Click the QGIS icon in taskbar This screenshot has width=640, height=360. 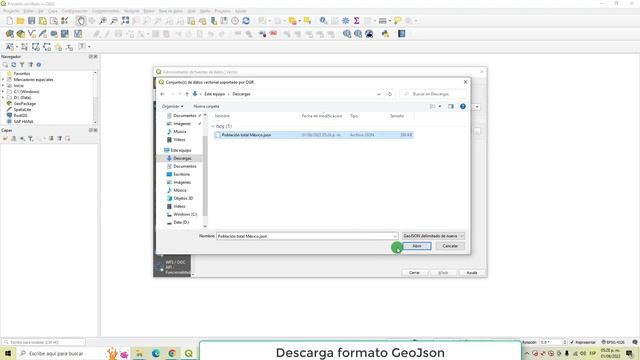pos(189,353)
